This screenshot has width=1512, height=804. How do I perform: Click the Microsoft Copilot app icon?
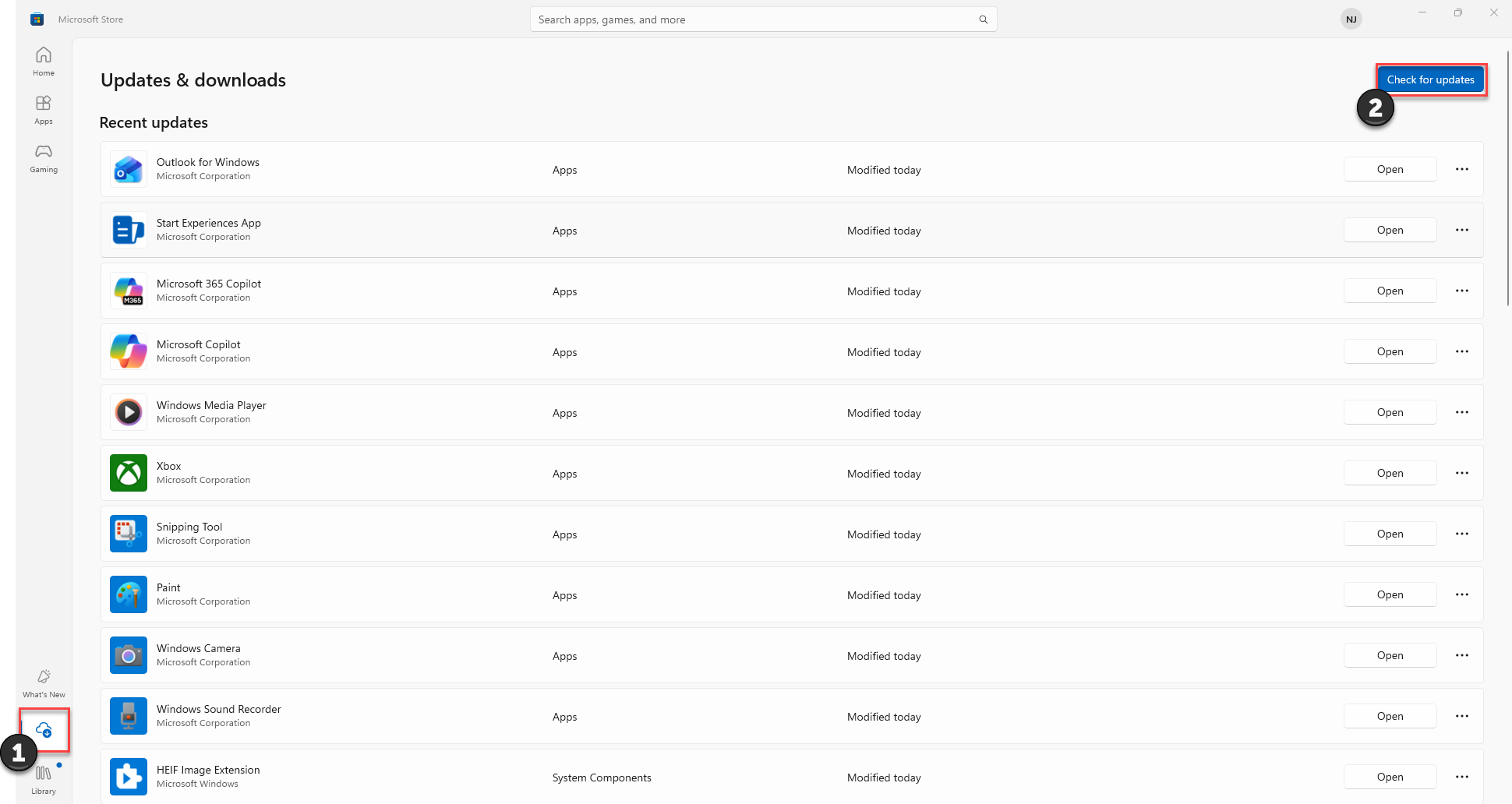tap(129, 351)
